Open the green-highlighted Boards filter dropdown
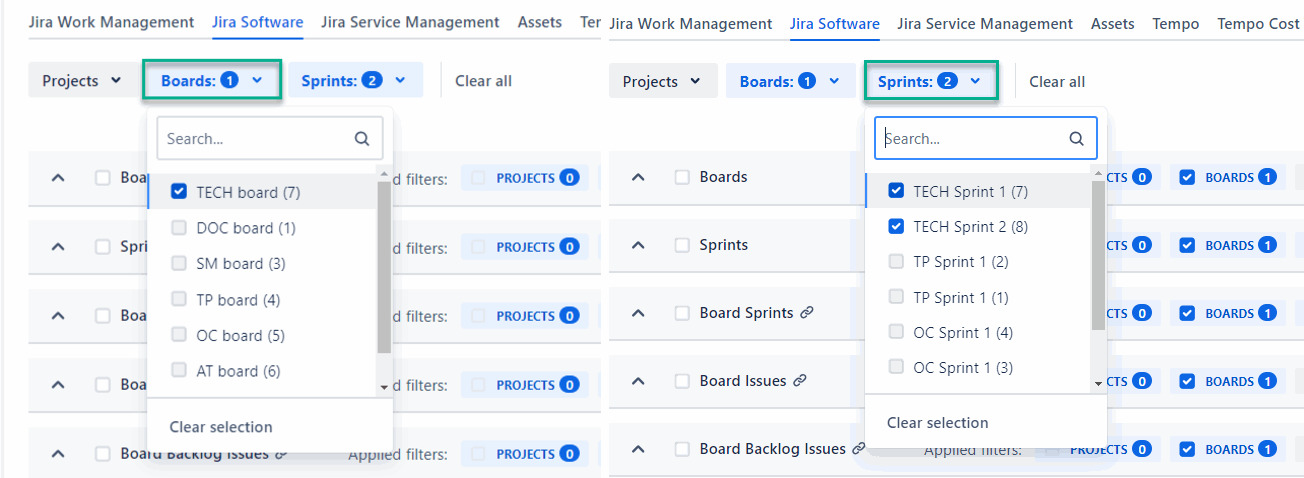 click(211, 81)
